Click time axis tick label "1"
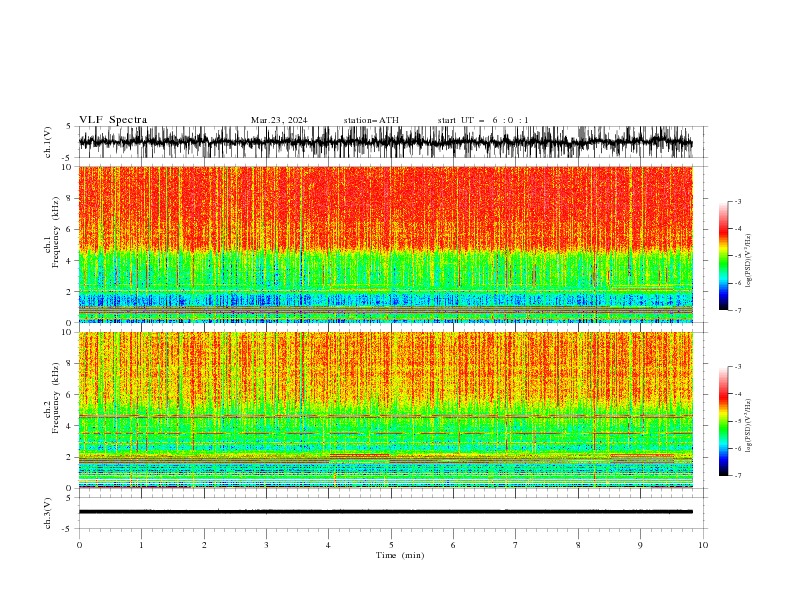The height and width of the screenshot is (612, 792). pyautogui.click(x=141, y=545)
